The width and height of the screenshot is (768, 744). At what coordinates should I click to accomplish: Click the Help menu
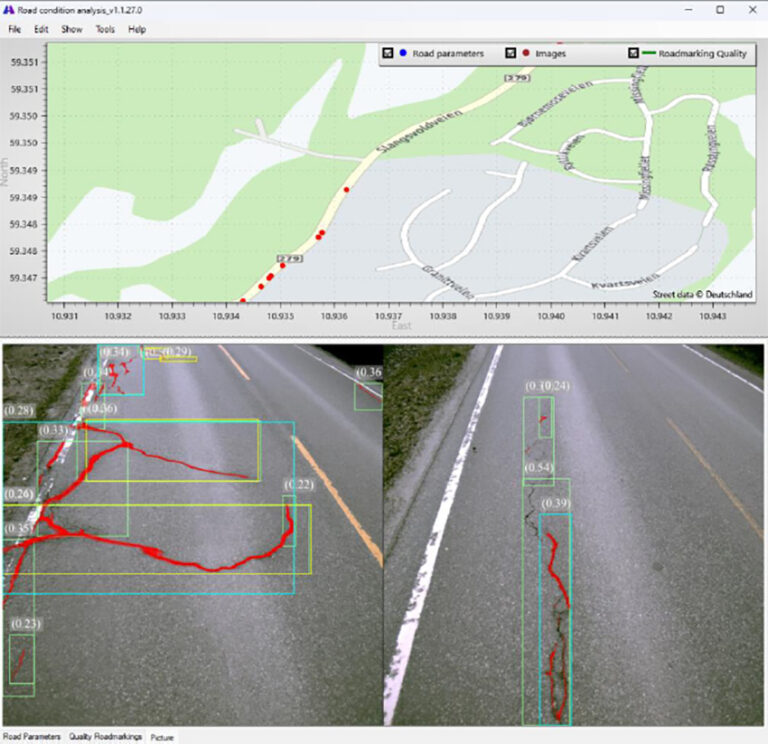click(137, 29)
